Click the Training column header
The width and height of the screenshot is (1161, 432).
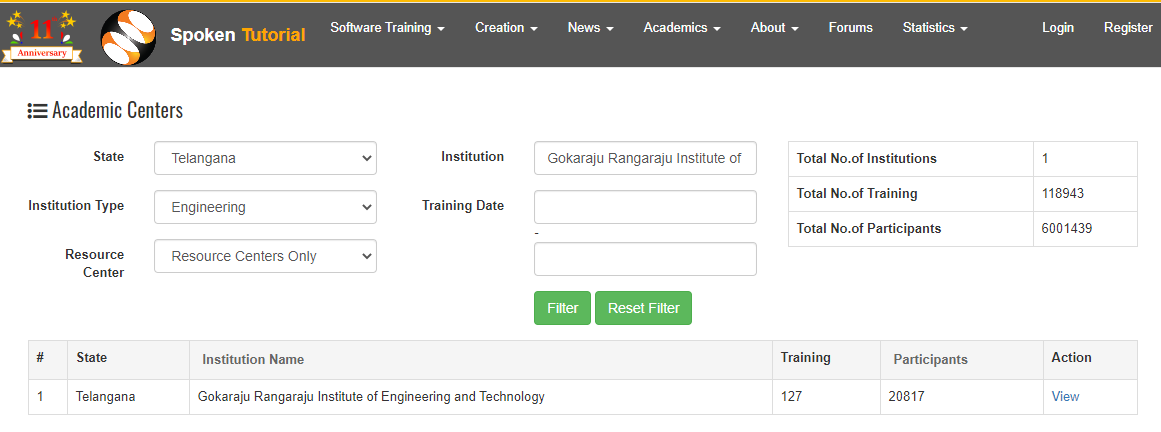point(806,357)
